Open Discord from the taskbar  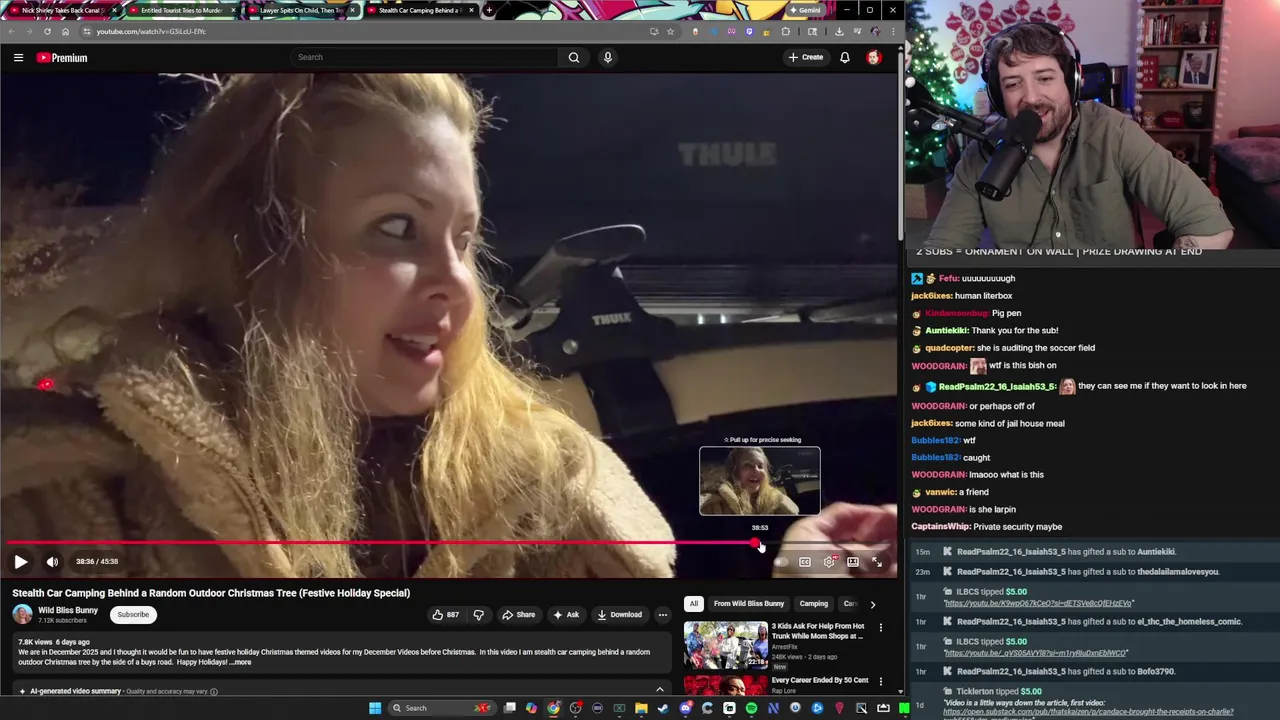click(685, 708)
